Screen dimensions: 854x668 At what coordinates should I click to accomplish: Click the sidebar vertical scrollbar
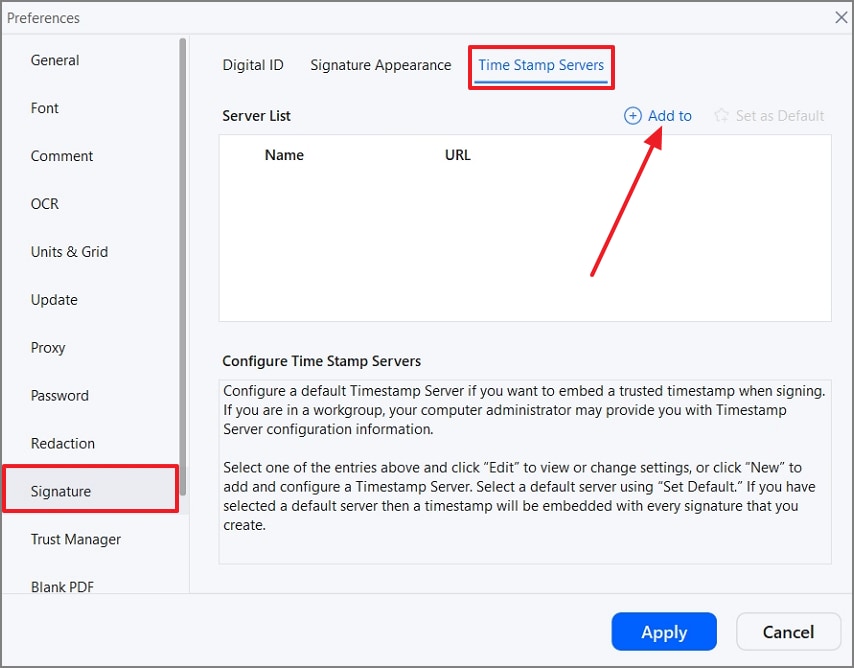pos(183,250)
